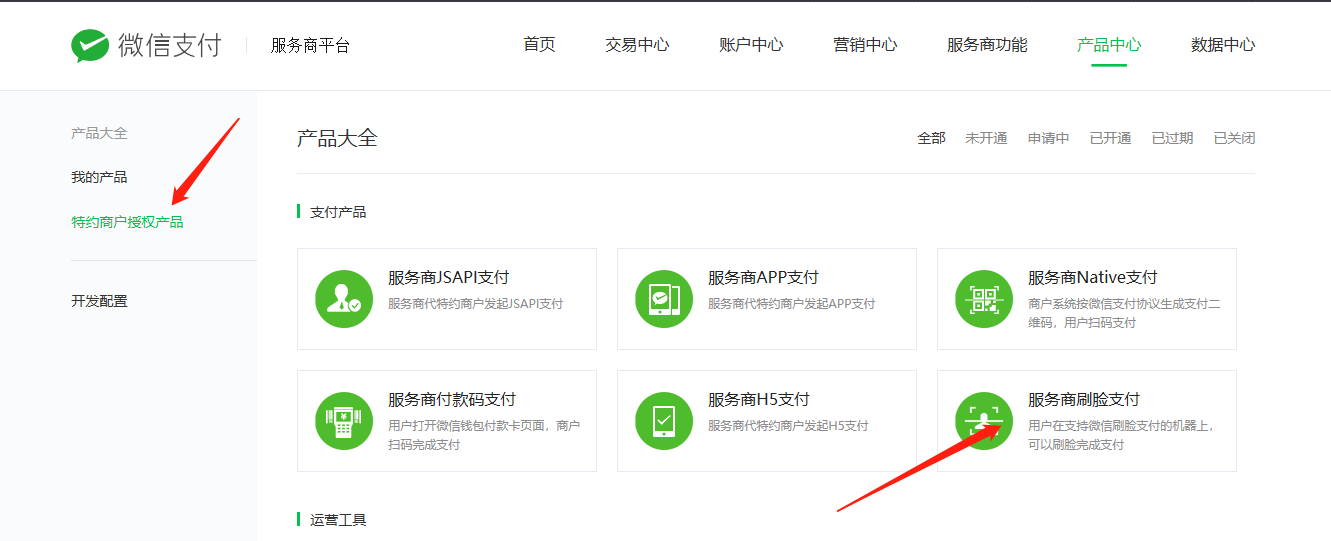Open 开发配置 in the sidebar
This screenshot has height=541, width=1331.
[99, 301]
